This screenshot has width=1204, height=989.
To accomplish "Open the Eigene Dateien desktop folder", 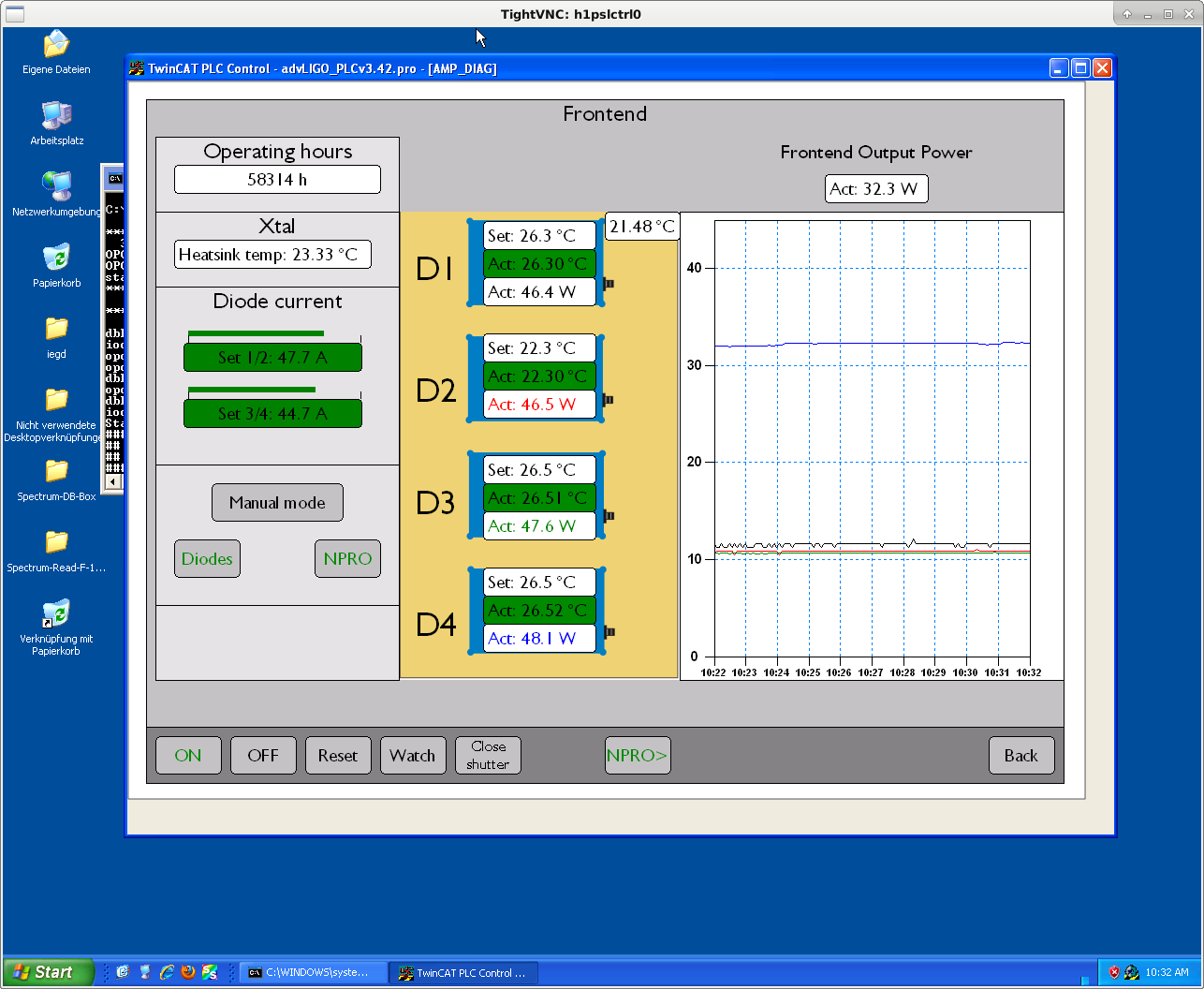I will [x=56, y=45].
